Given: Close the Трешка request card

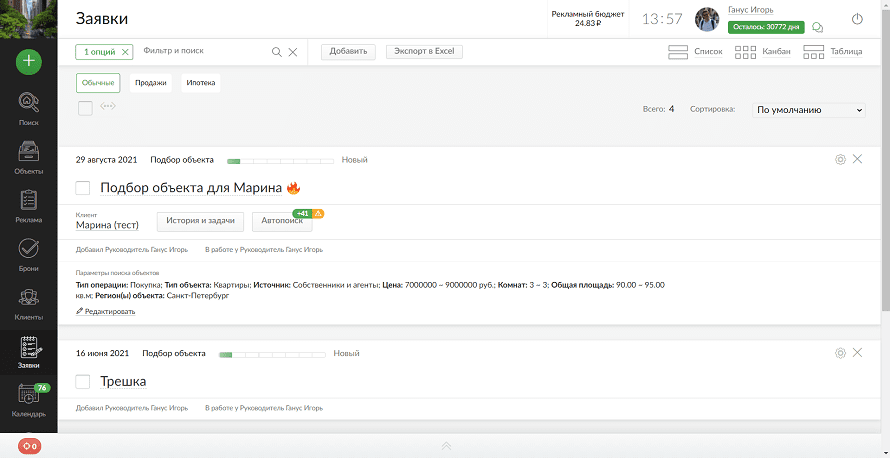Looking at the screenshot, I should click(x=858, y=352).
